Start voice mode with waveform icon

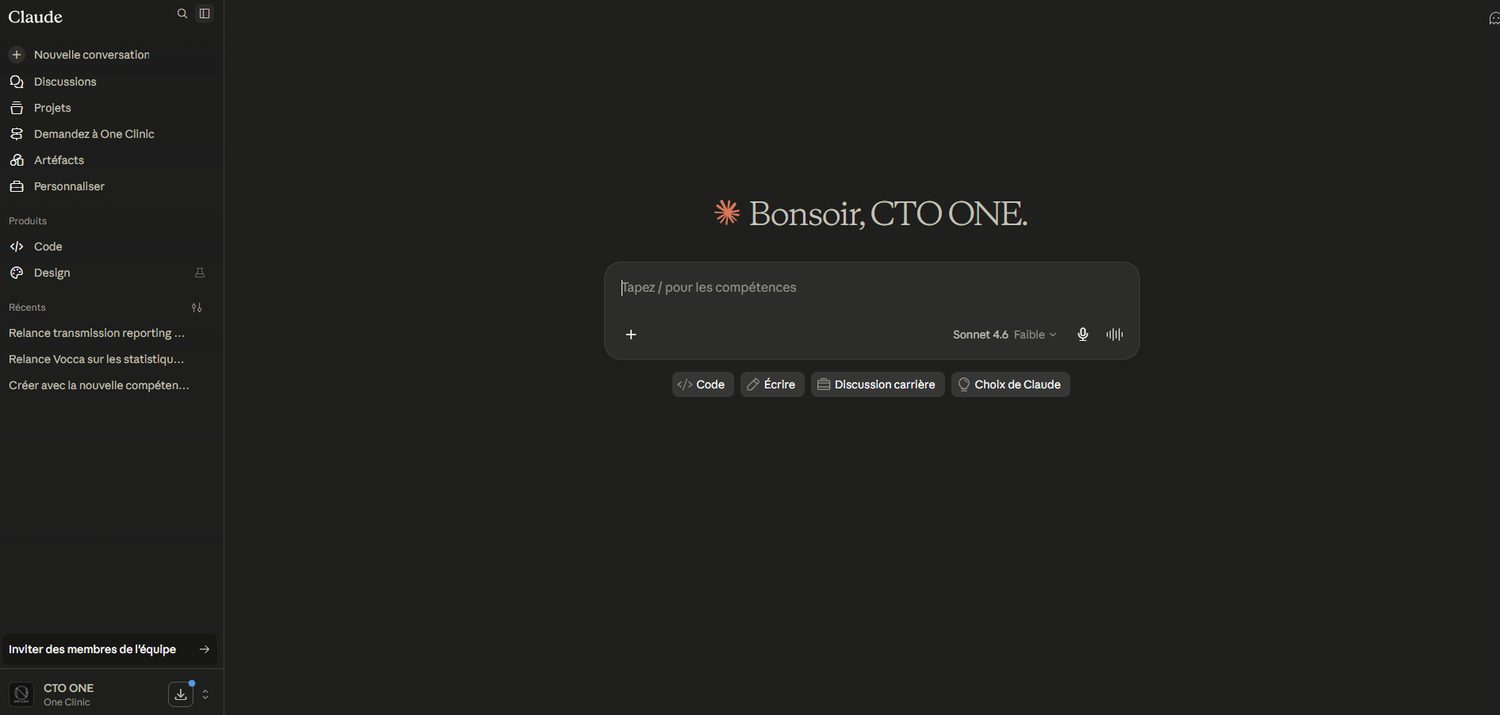click(1115, 335)
